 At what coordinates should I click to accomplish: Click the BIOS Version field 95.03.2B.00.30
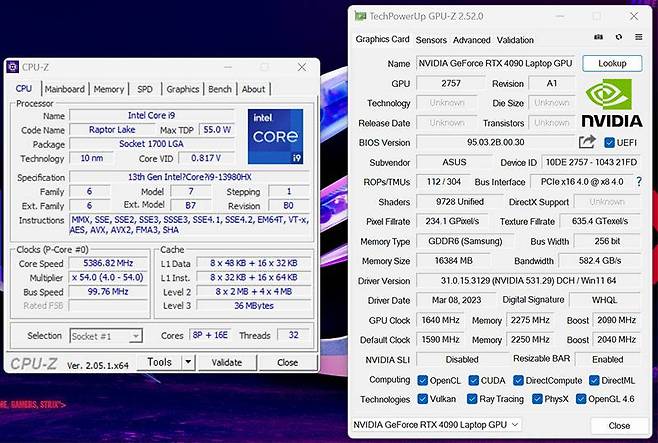495,142
